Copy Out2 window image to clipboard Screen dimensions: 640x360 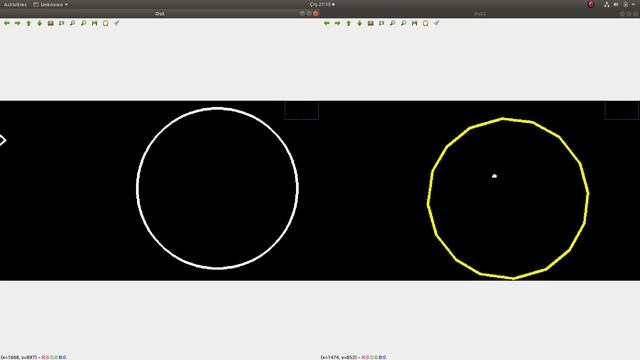coord(426,23)
